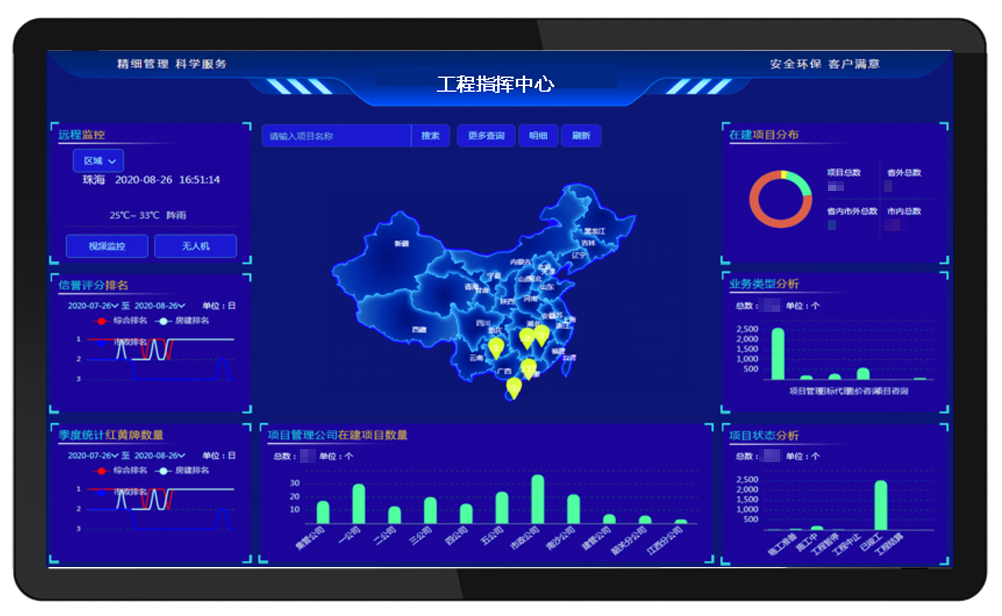
Task: Click the 一公司 bar in the company chart
Action: [x=358, y=503]
